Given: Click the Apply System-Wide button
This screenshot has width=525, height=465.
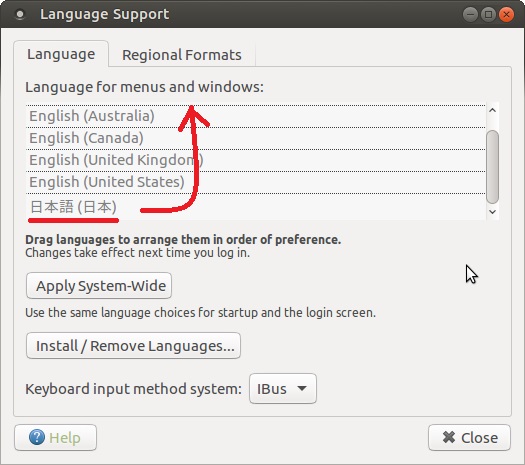Looking at the screenshot, I should (x=99, y=286).
